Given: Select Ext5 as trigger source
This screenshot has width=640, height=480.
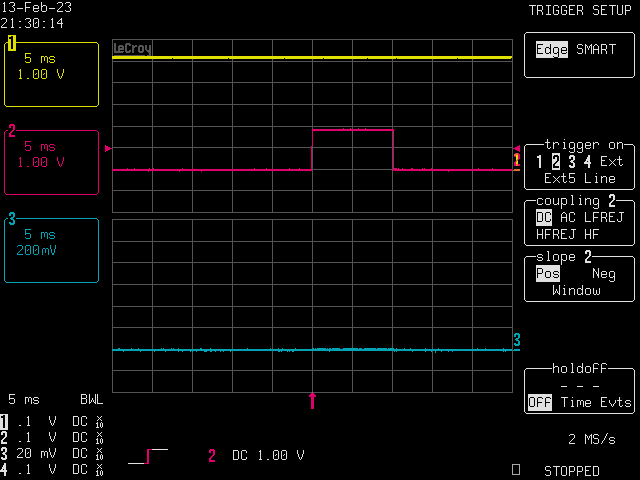Looking at the screenshot, I should pyautogui.click(x=559, y=178).
